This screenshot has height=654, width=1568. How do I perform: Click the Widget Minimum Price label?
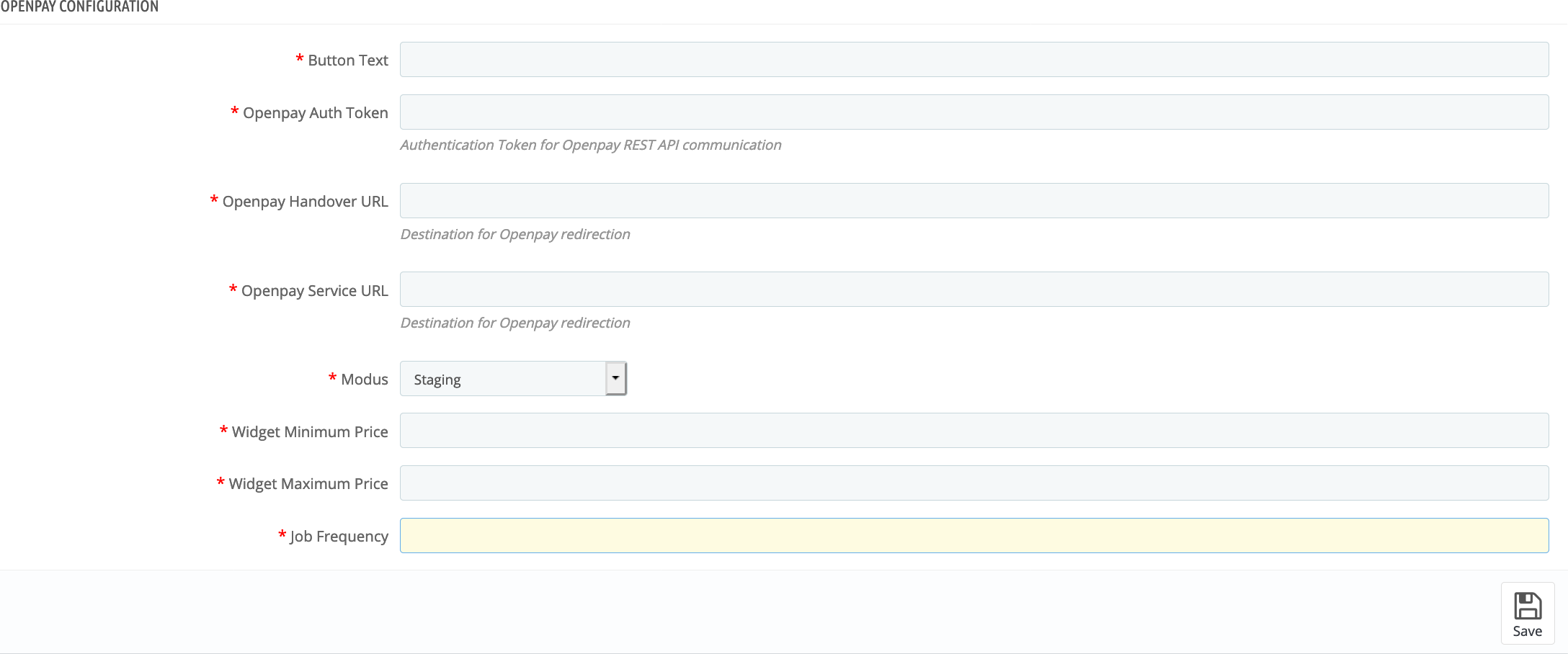(x=309, y=432)
